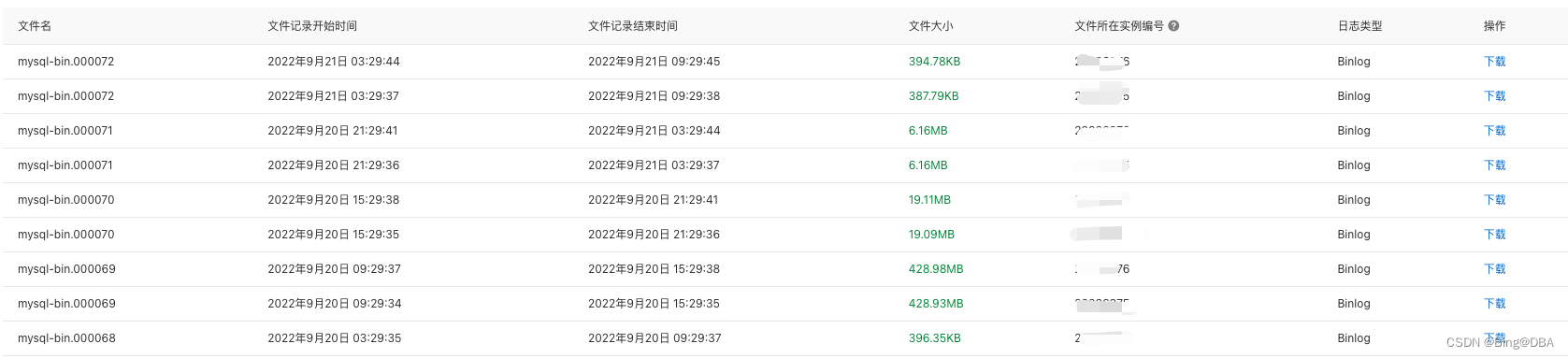Click the file size 428.93MB
The width and height of the screenshot is (1568, 358).
point(936,304)
